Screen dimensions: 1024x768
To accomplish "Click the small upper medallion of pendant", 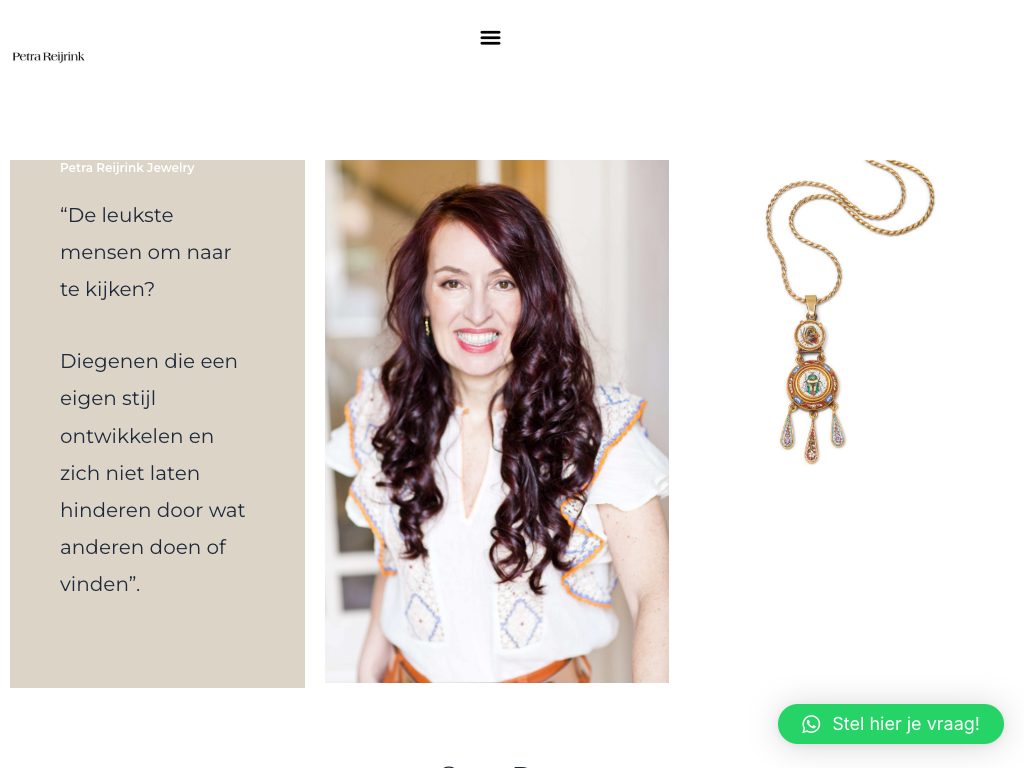I will [x=810, y=336].
